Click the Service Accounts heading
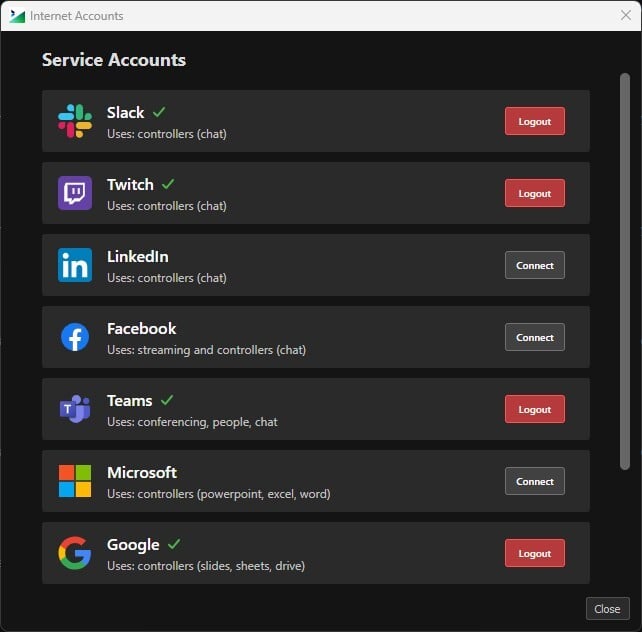This screenshot has height=632, width=642. click(x=114, y=60)
